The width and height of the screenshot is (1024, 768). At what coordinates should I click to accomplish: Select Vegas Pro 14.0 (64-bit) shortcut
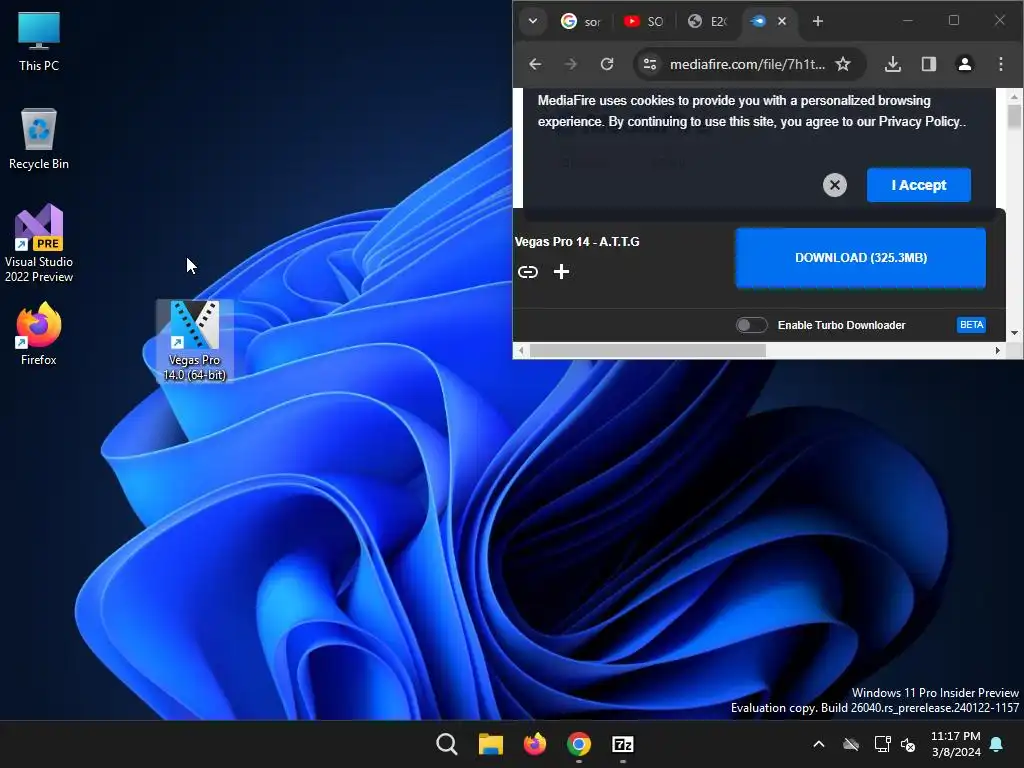tap(194, 340)
